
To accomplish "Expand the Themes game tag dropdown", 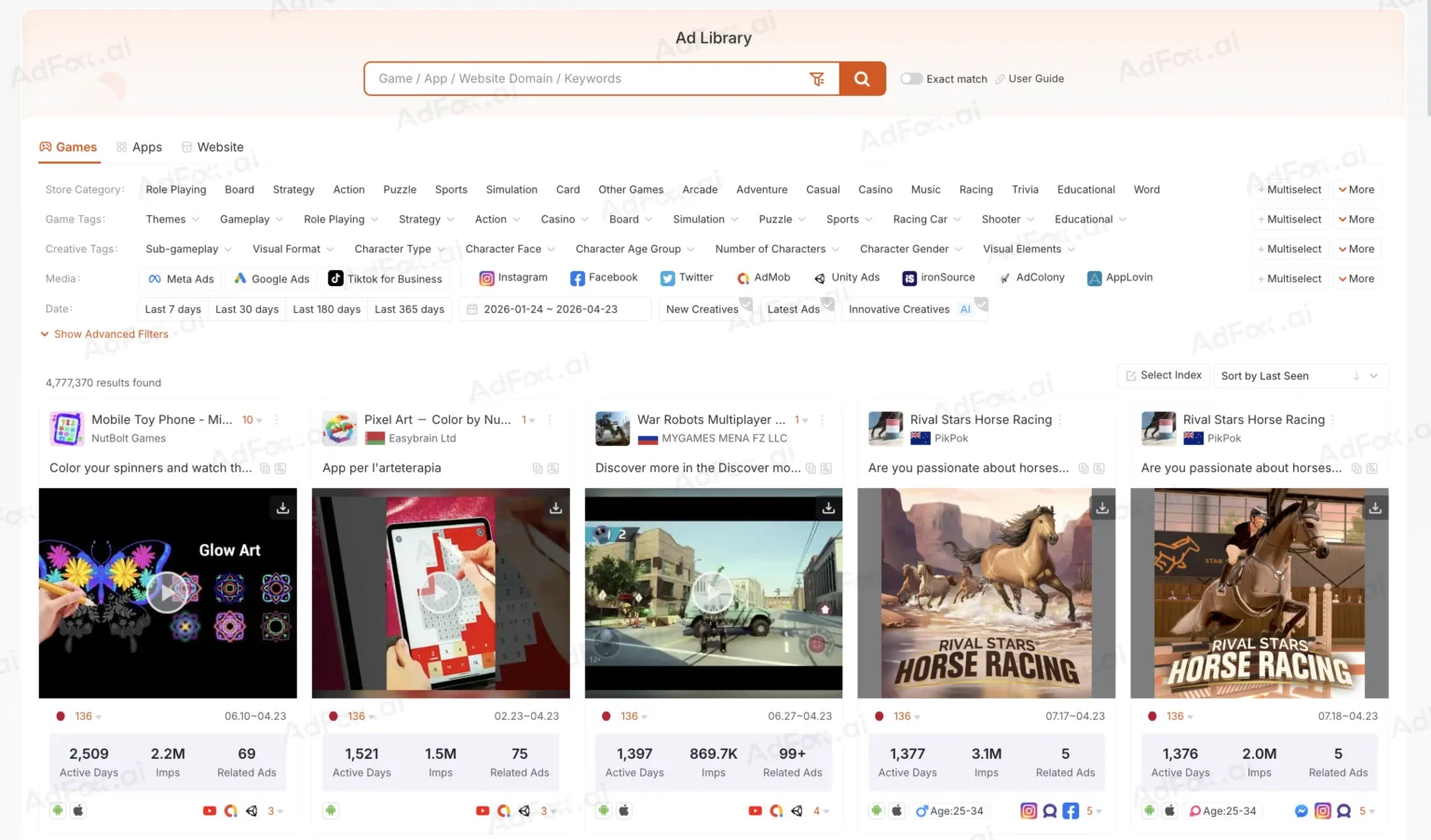I will (172, 219).
